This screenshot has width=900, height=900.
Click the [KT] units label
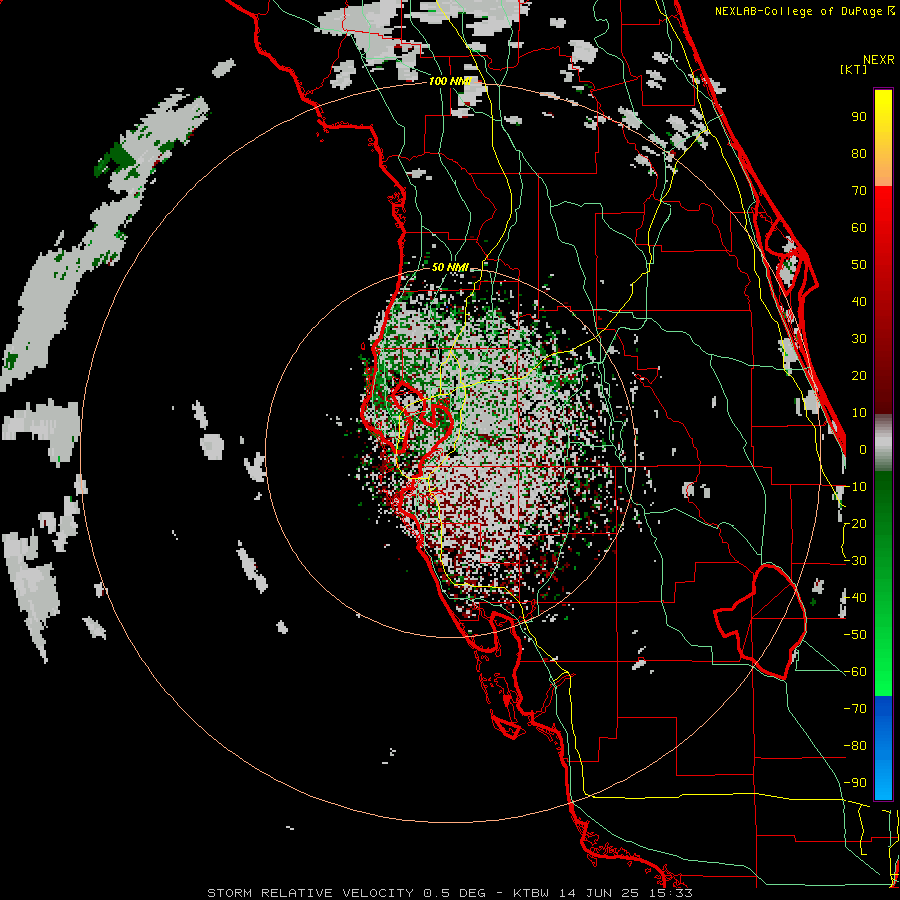[x=853, y=69]
